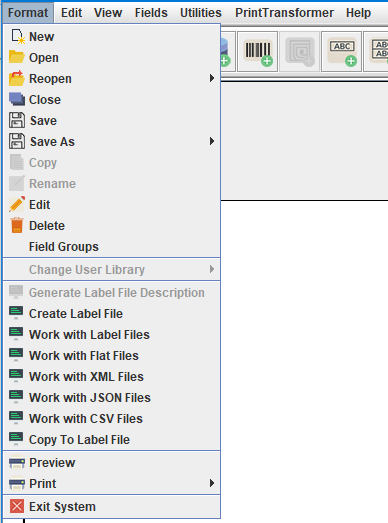Expand the Print submenu arrow

[212, 483]
